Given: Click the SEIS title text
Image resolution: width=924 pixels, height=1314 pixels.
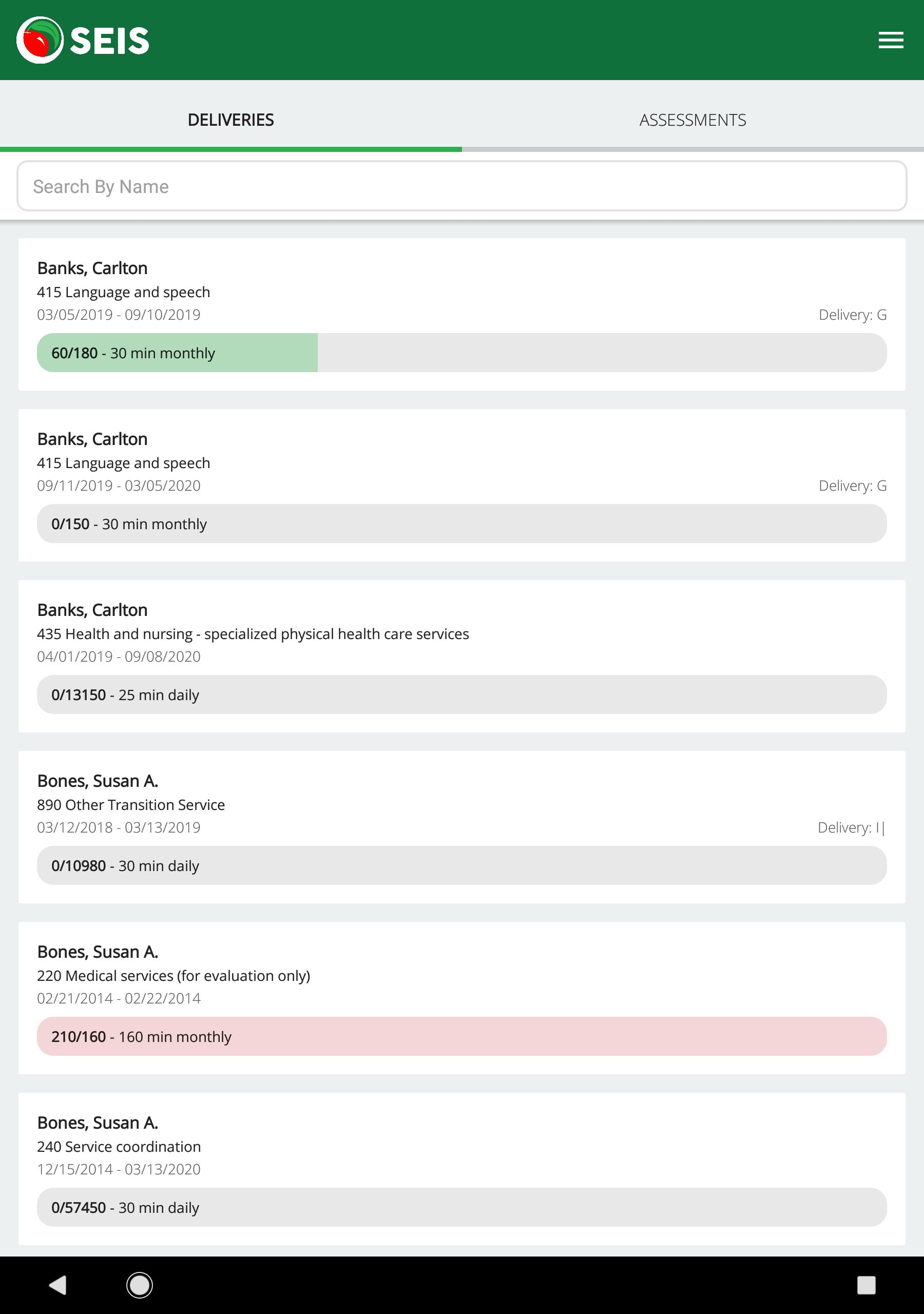Looking at the screenshot, I should [x=109, y=41].
